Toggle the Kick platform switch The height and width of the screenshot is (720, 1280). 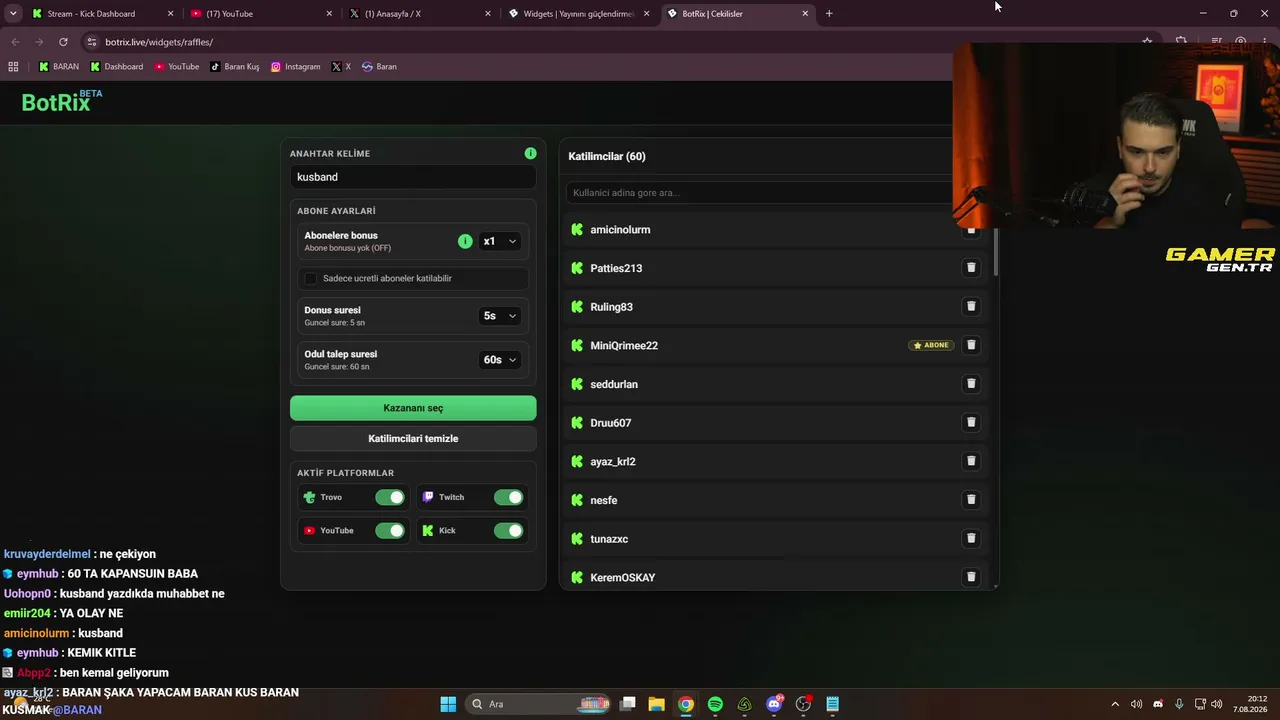pos(508,530)
